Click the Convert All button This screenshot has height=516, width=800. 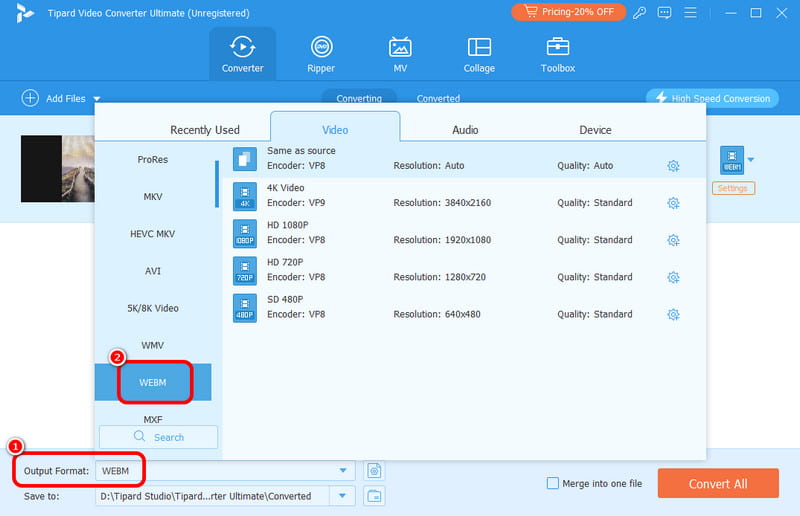pyautogui.click(x=718, y=483)
